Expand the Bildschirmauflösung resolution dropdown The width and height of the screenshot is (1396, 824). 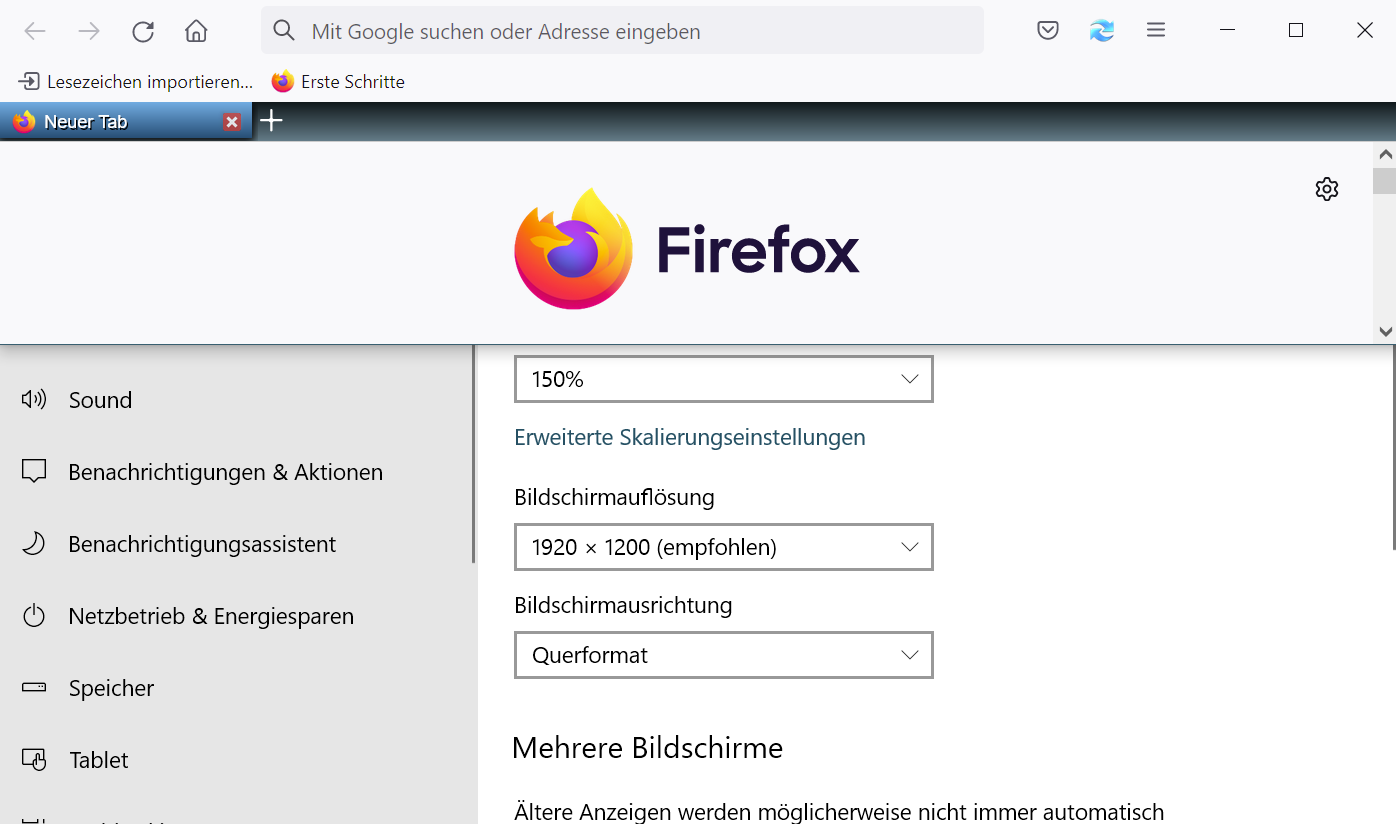click(723, 547)
